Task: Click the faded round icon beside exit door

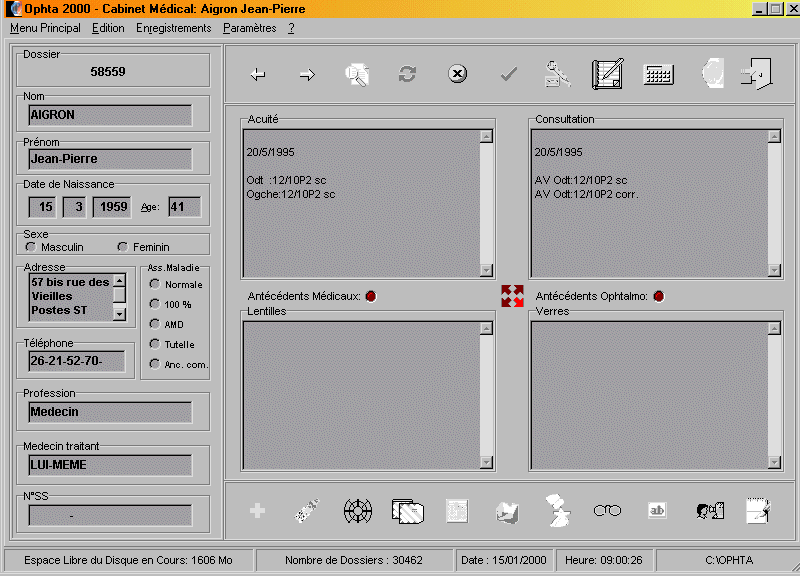Action: tap(713, 73)
